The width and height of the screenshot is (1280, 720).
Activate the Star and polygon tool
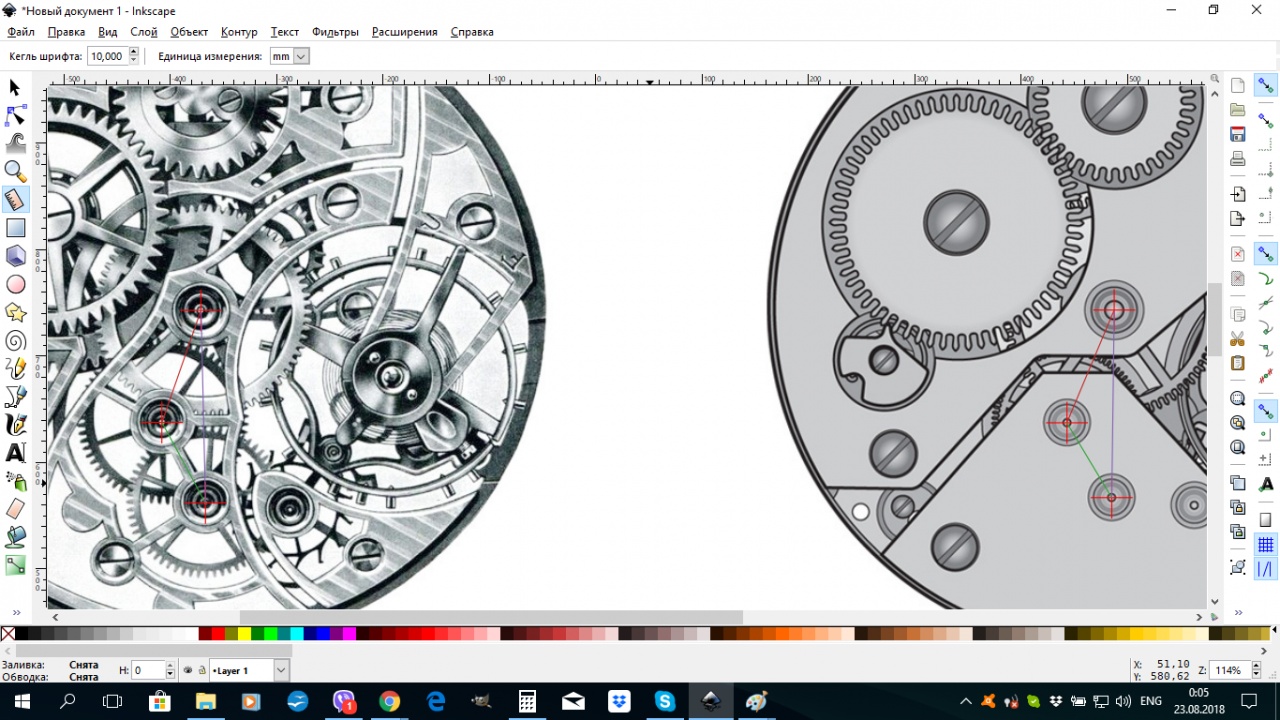click(15, 313)
